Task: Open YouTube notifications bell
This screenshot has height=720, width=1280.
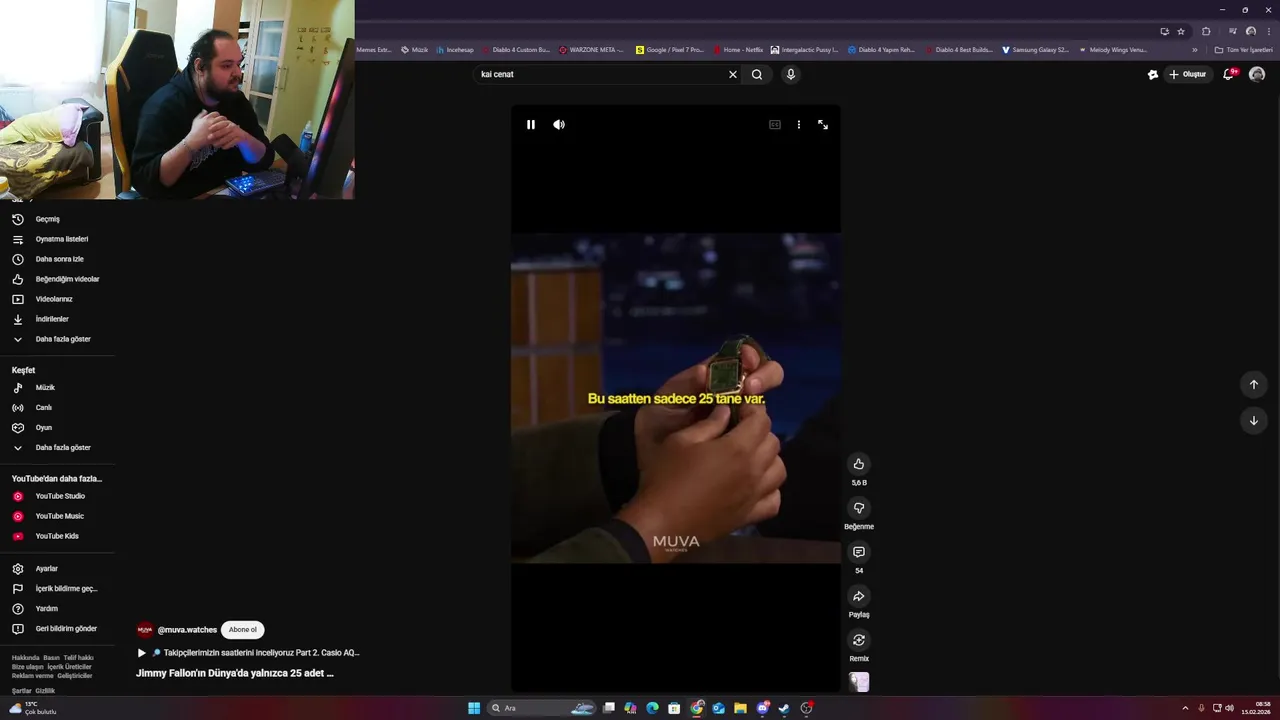Action: coord(1228,74)
